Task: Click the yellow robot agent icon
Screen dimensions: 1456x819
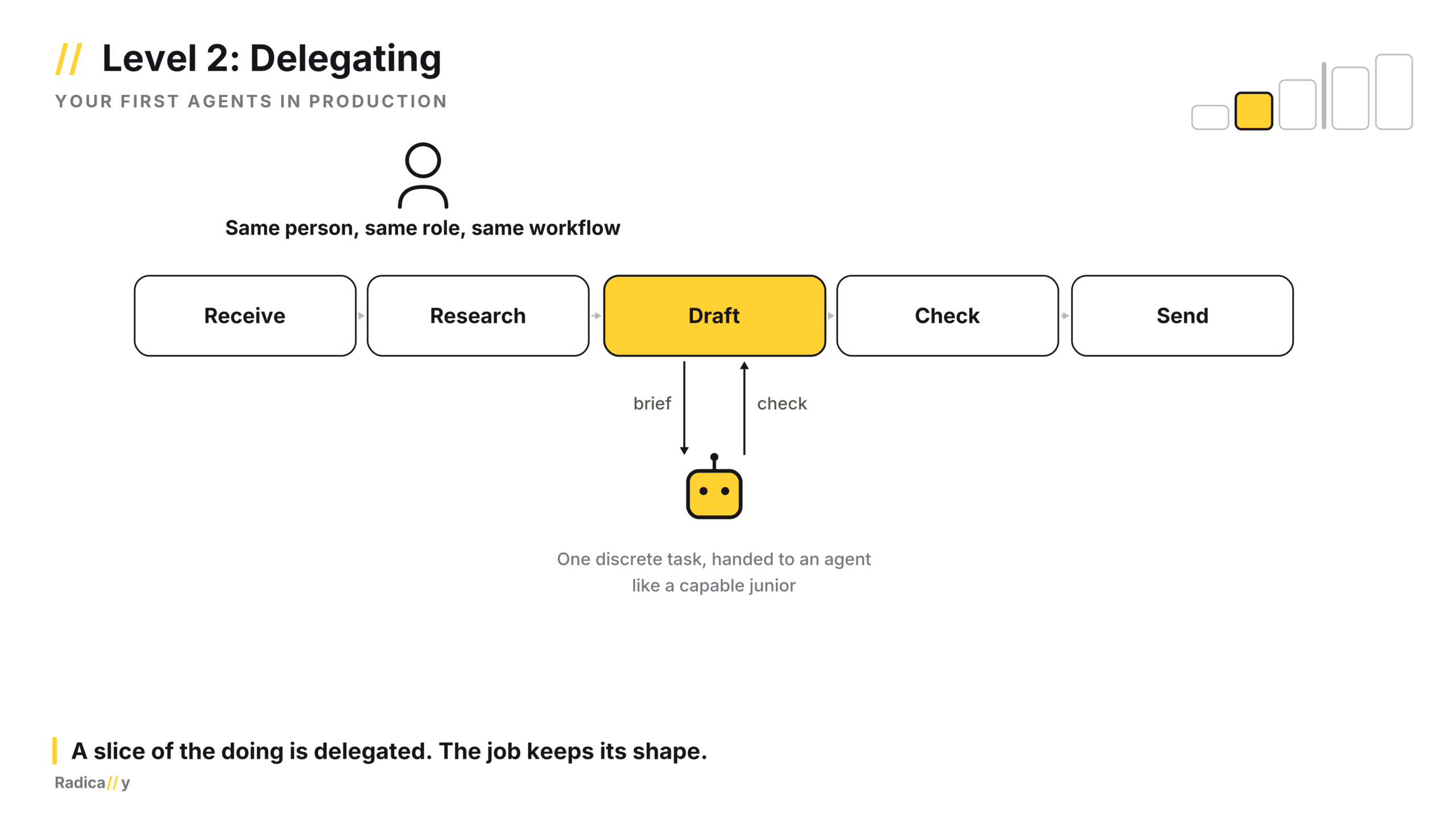Action: 714,486
